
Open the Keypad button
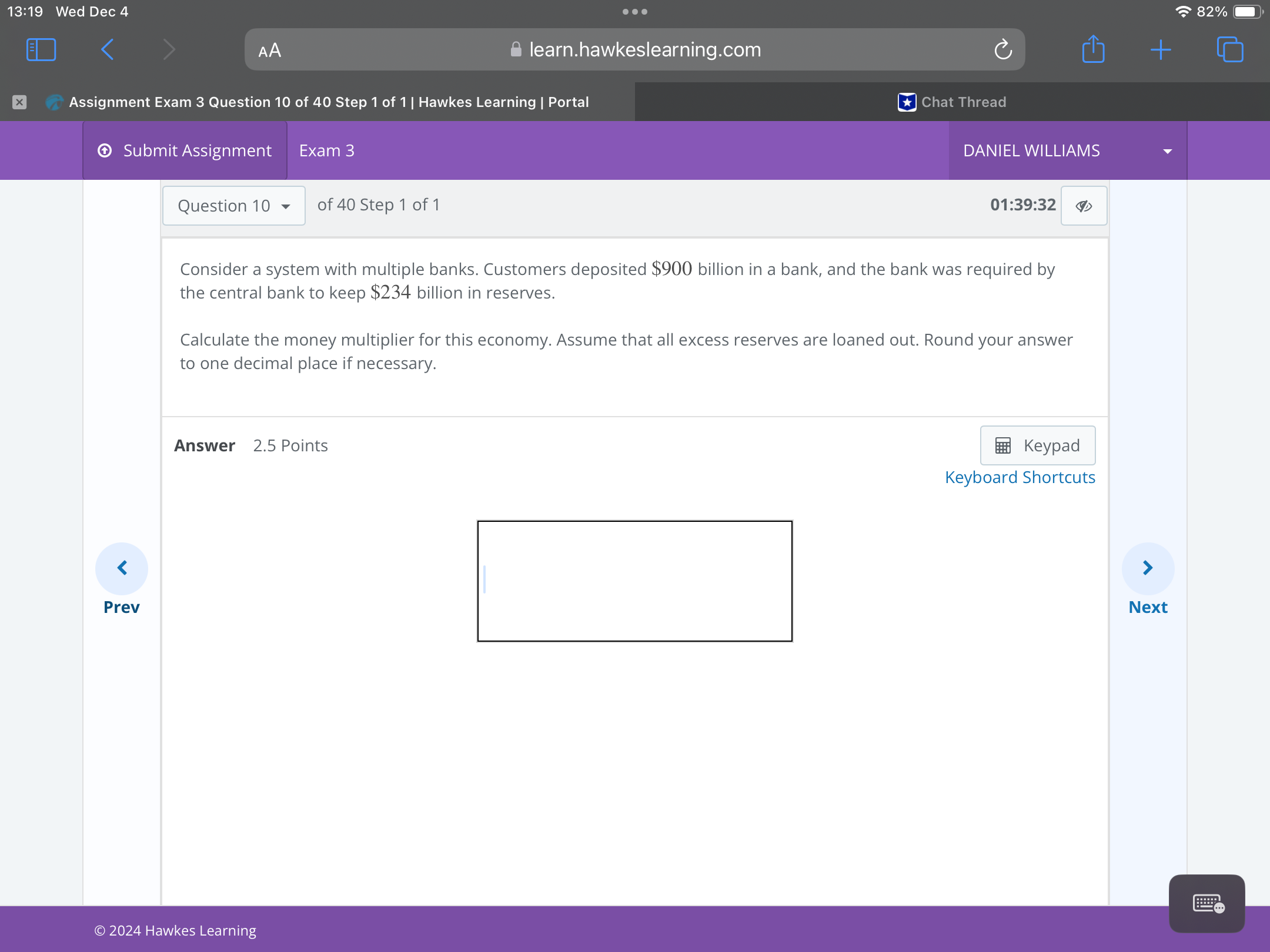click(1037, 445)
